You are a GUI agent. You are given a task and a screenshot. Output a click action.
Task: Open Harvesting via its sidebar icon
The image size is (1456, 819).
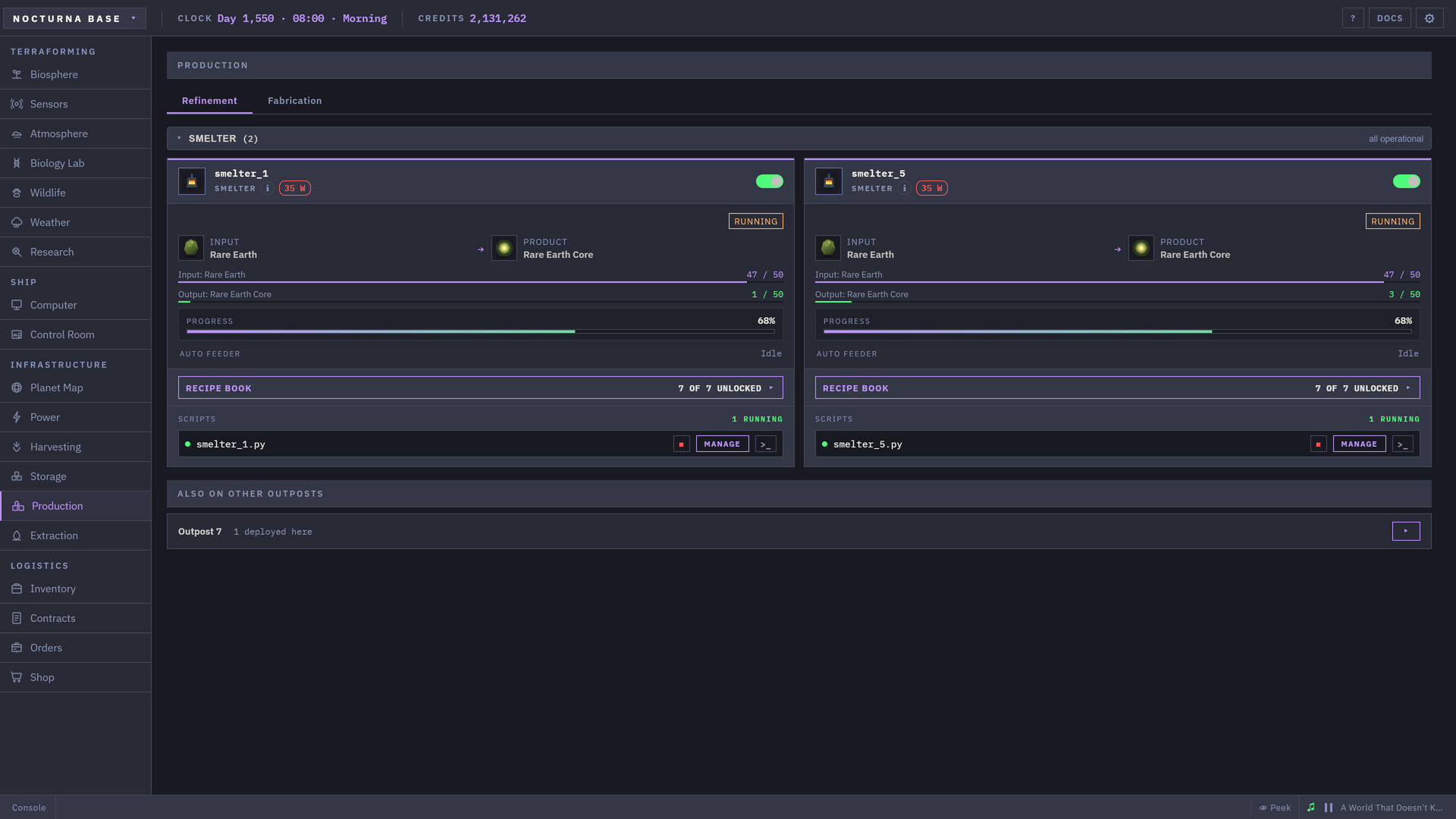point(17,447)
